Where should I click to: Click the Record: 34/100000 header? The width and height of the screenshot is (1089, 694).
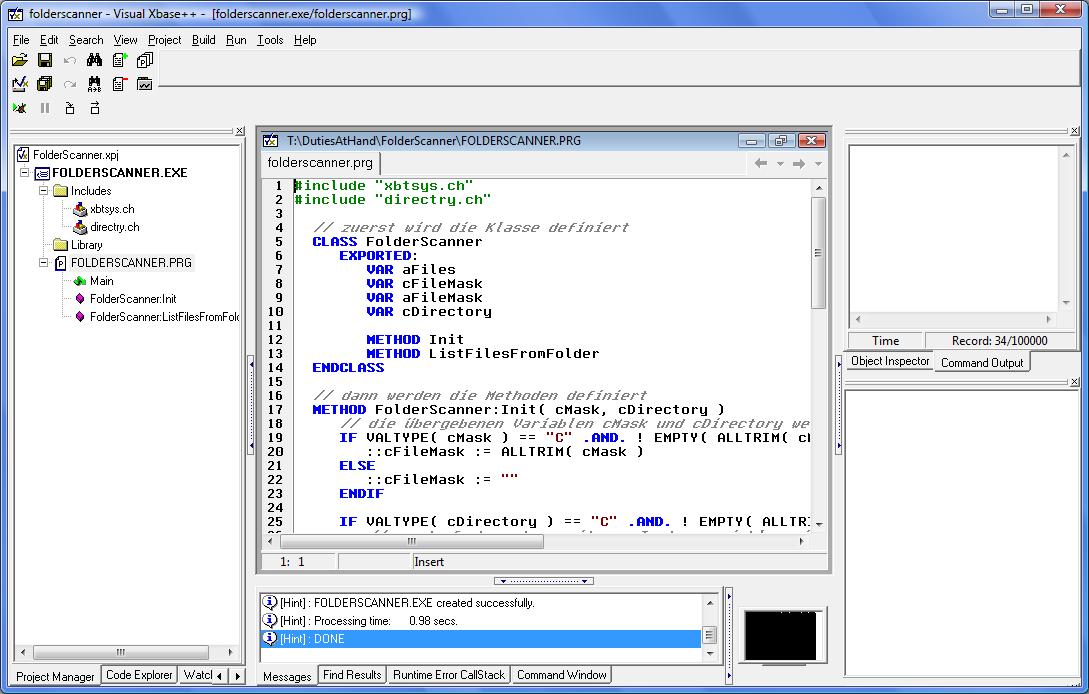999,340
